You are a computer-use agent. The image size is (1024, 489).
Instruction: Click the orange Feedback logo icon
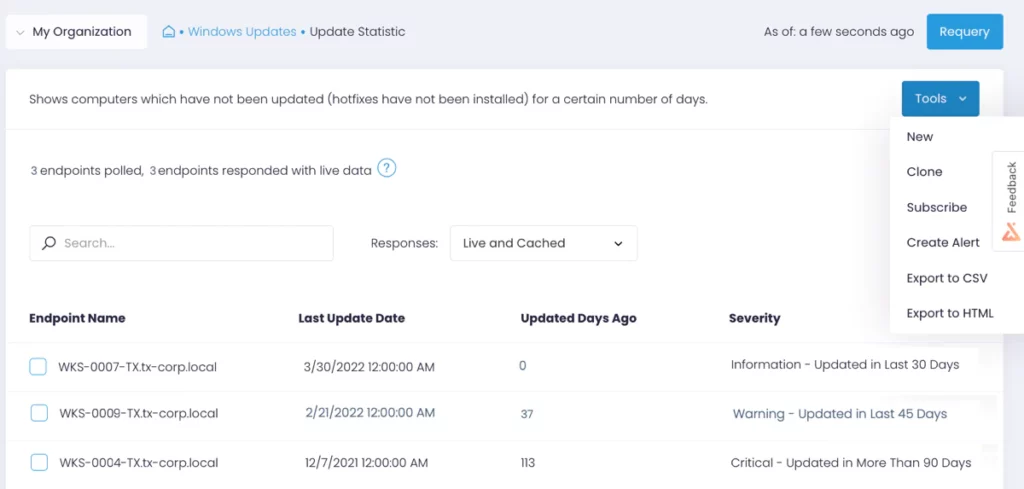pyautogui.click(x=1011, y=232)
